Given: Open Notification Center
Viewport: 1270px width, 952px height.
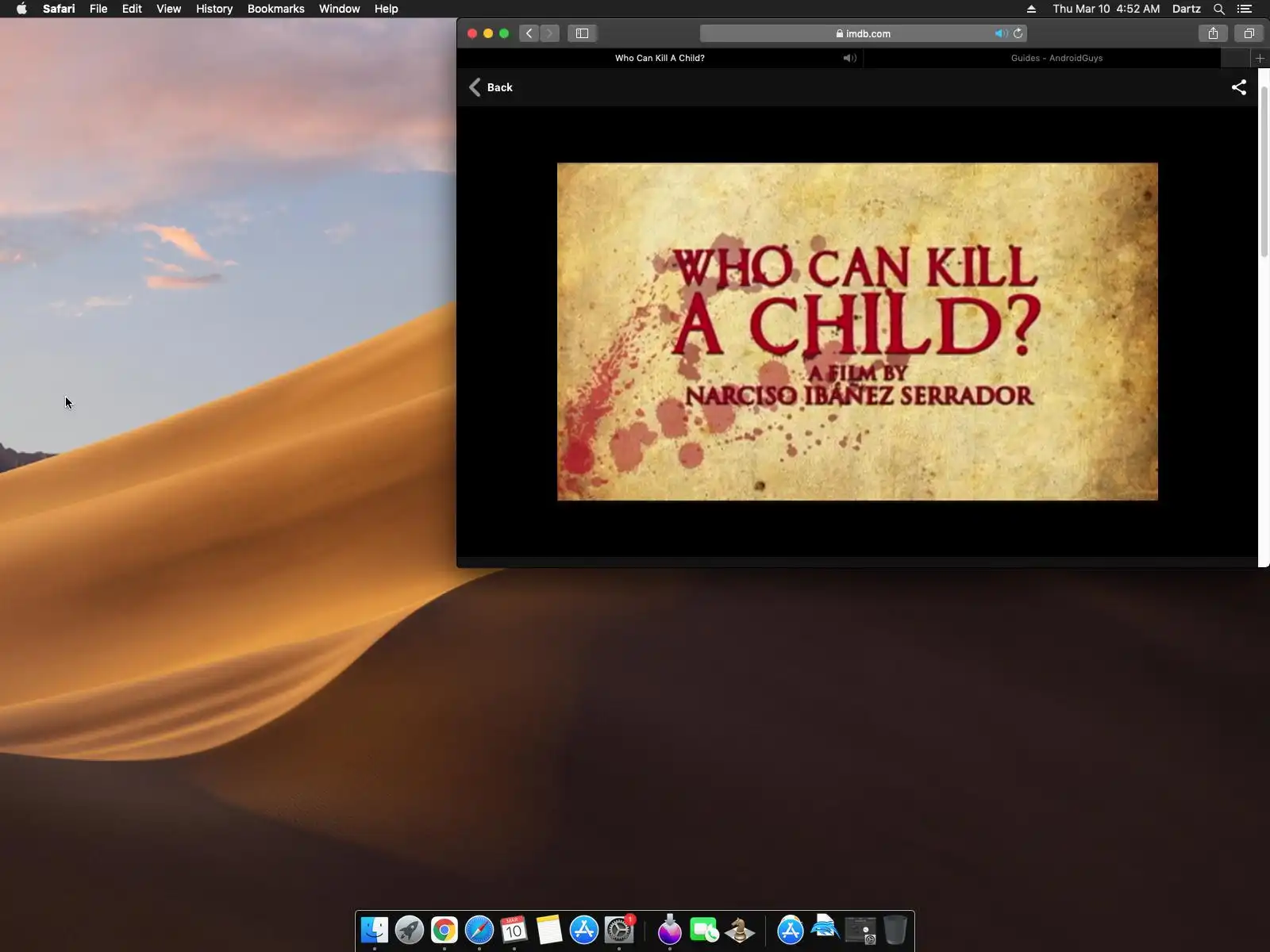Looking at the screenshot, I should (1245, 9).
